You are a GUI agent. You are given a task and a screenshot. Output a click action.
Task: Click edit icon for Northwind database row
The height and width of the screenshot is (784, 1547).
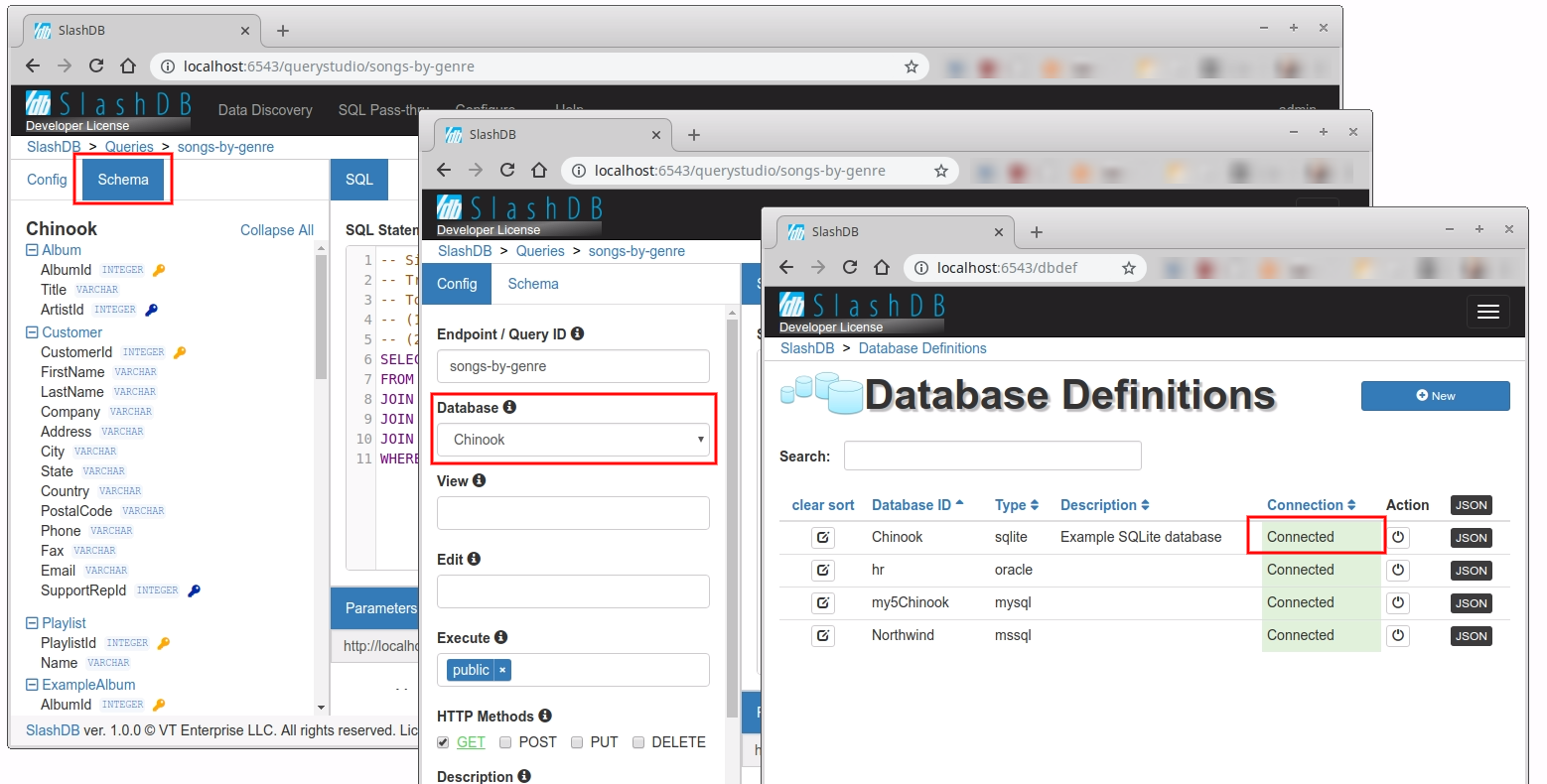tap(823, 636)
